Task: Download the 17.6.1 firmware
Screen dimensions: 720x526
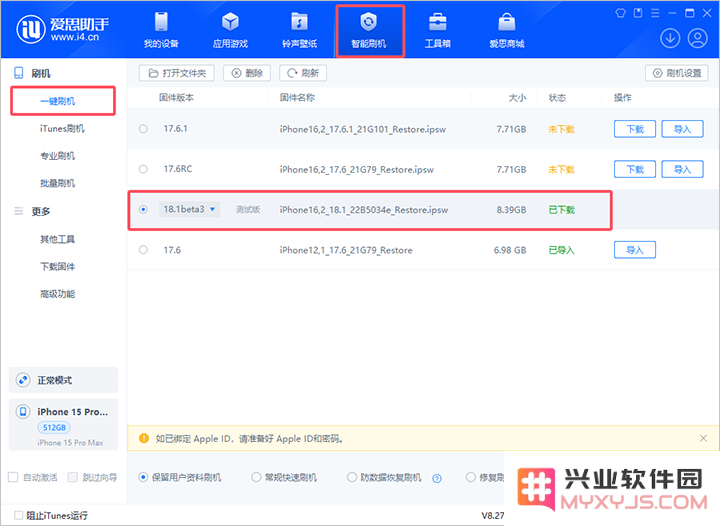Action: click(x=635, y=129)
